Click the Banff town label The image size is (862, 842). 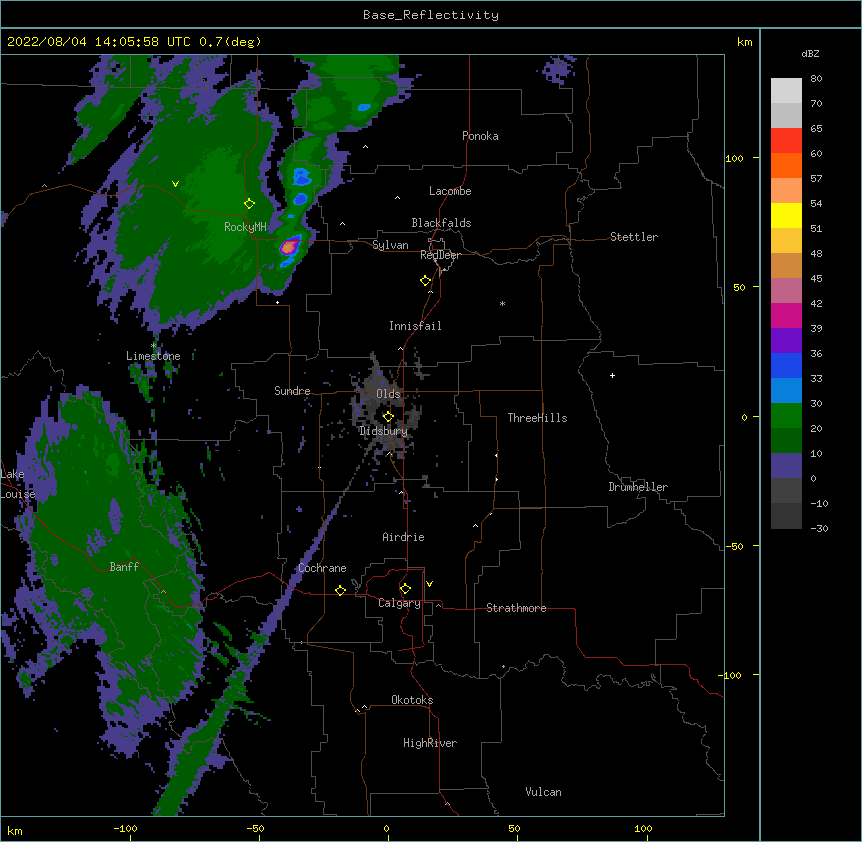click(x=124, y=567)
